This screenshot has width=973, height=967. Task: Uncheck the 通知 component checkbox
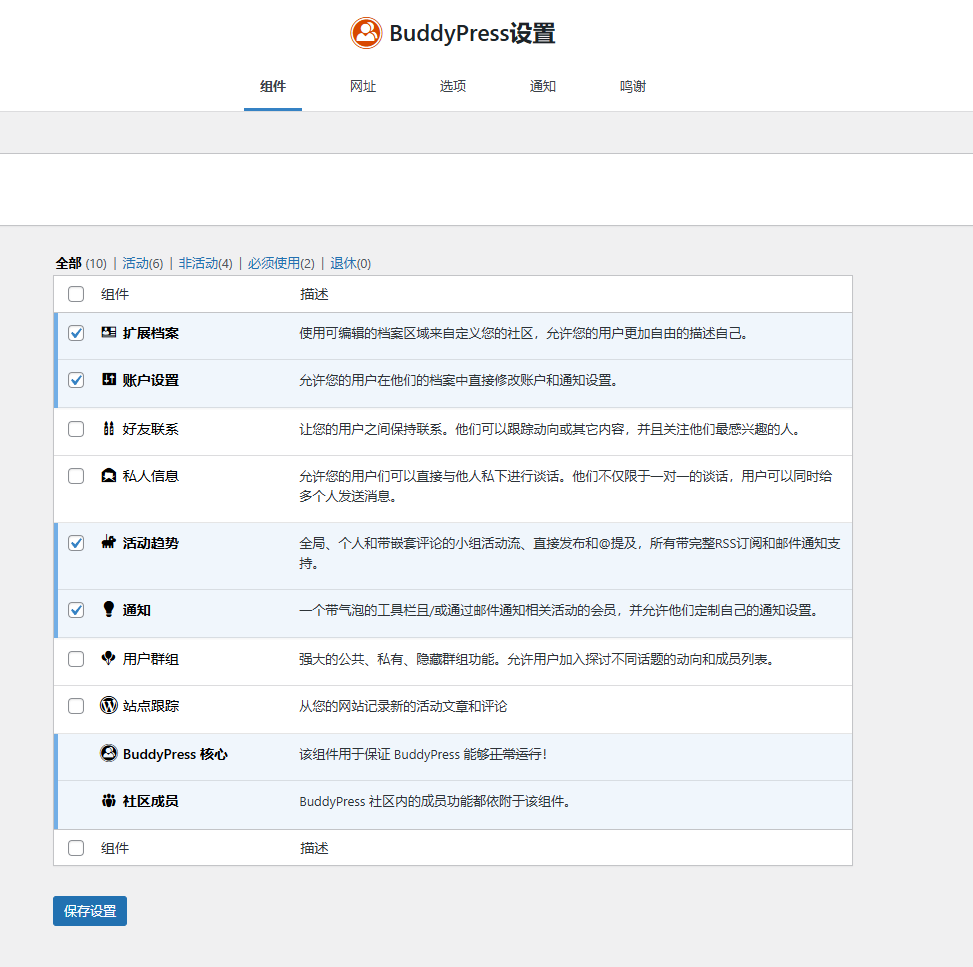76,610
